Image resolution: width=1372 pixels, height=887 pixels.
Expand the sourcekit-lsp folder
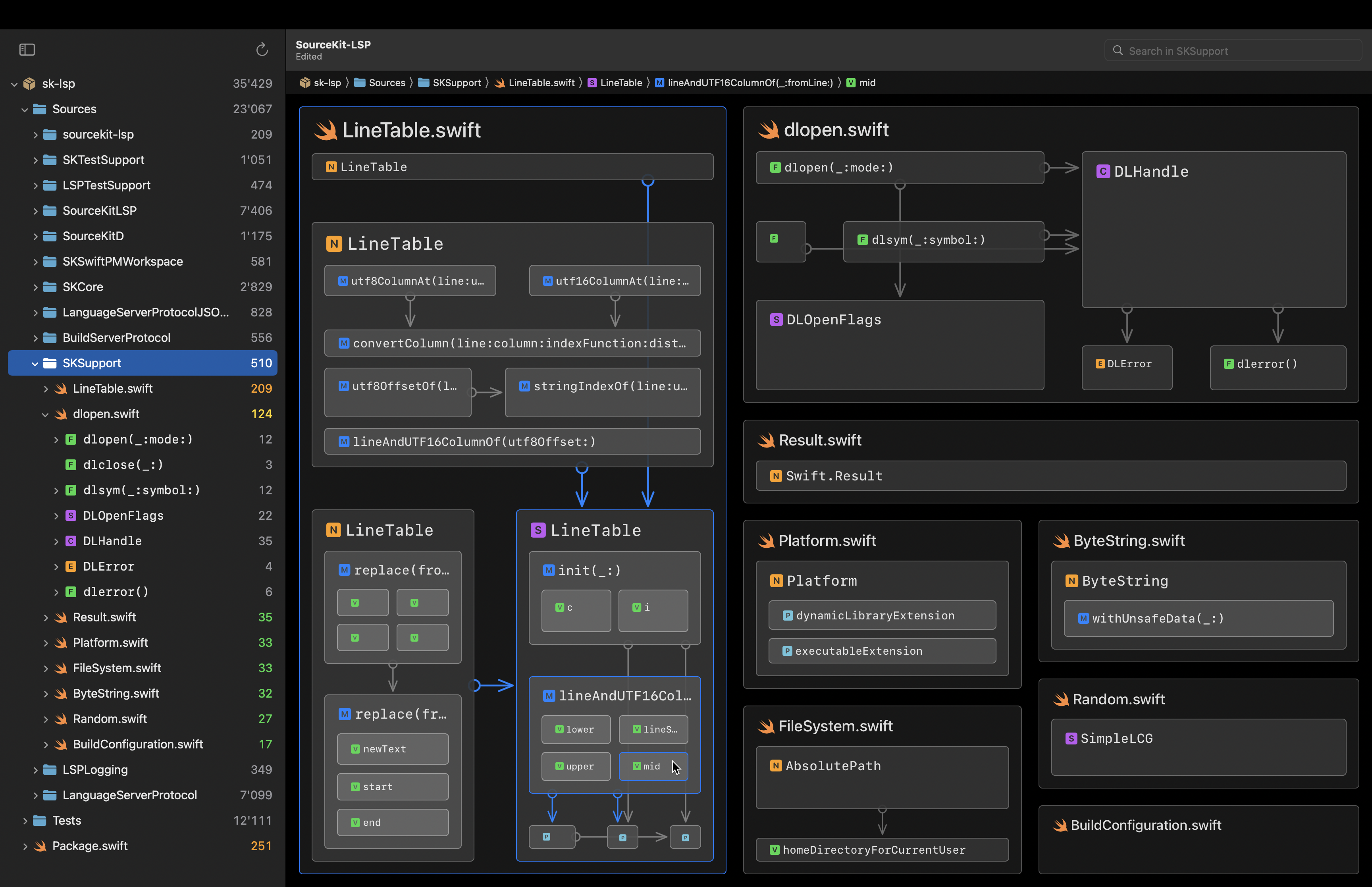click(x=35, y=135)
